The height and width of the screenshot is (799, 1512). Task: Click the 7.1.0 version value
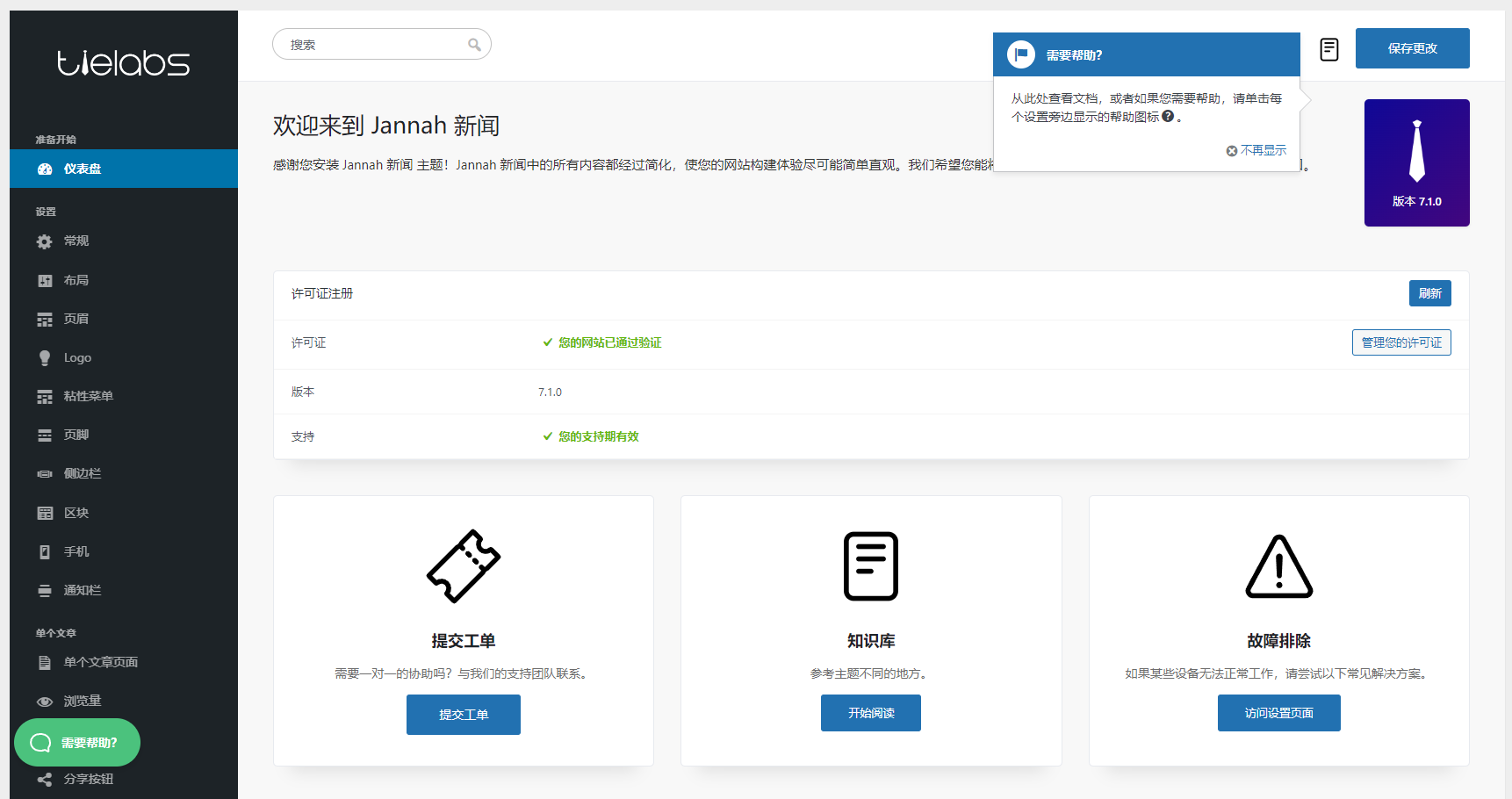[x=550, y=392]
